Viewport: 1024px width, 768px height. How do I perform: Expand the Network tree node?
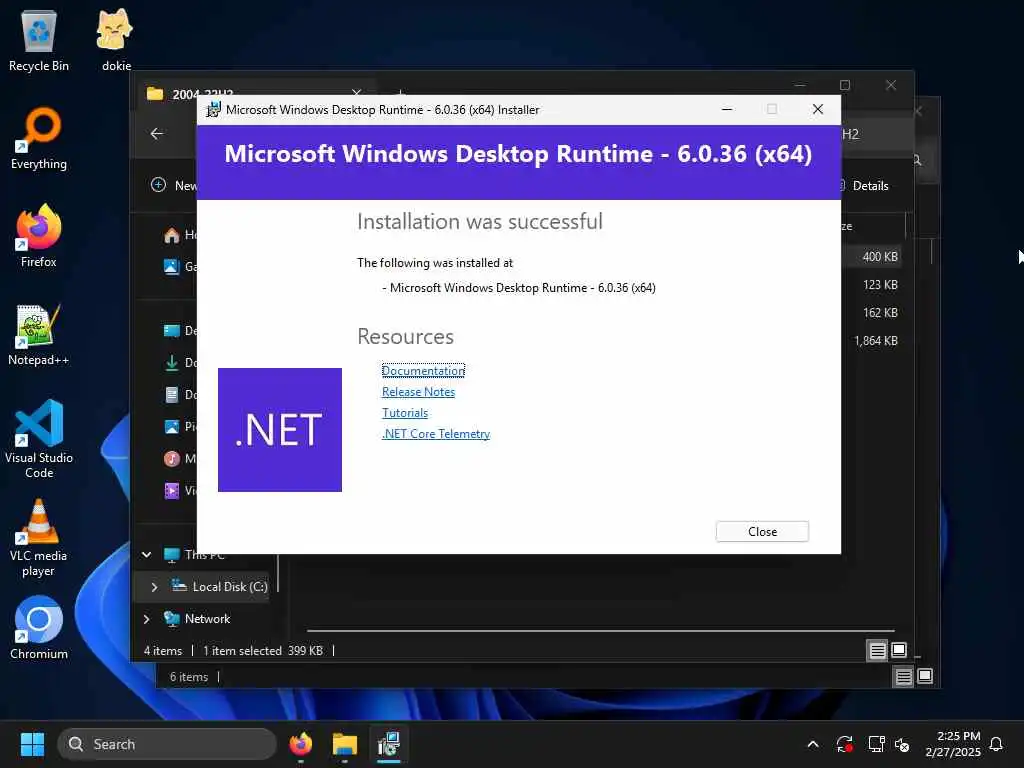point(146,619)
